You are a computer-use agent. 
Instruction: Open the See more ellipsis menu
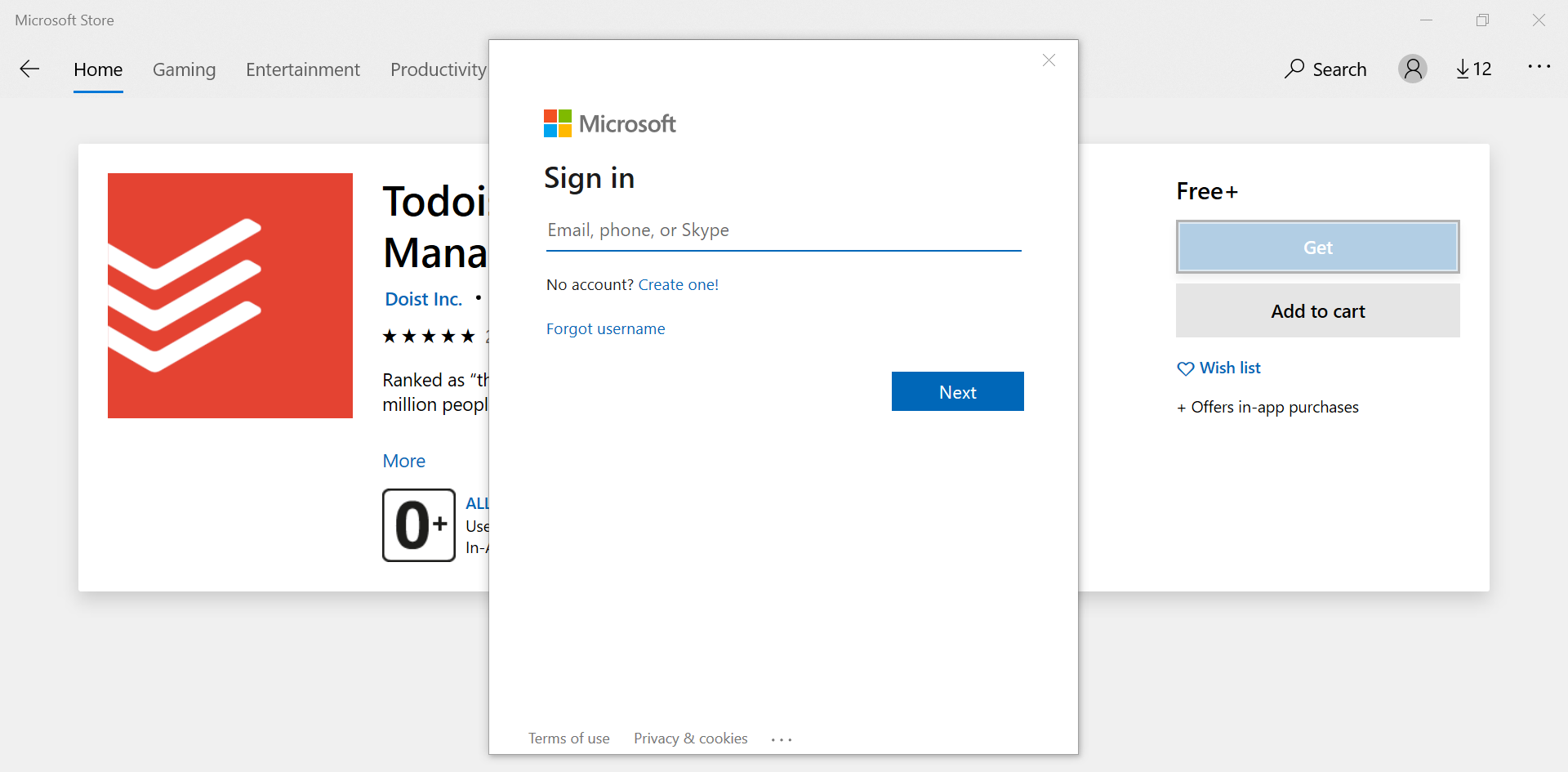(x=1540, y=69)
